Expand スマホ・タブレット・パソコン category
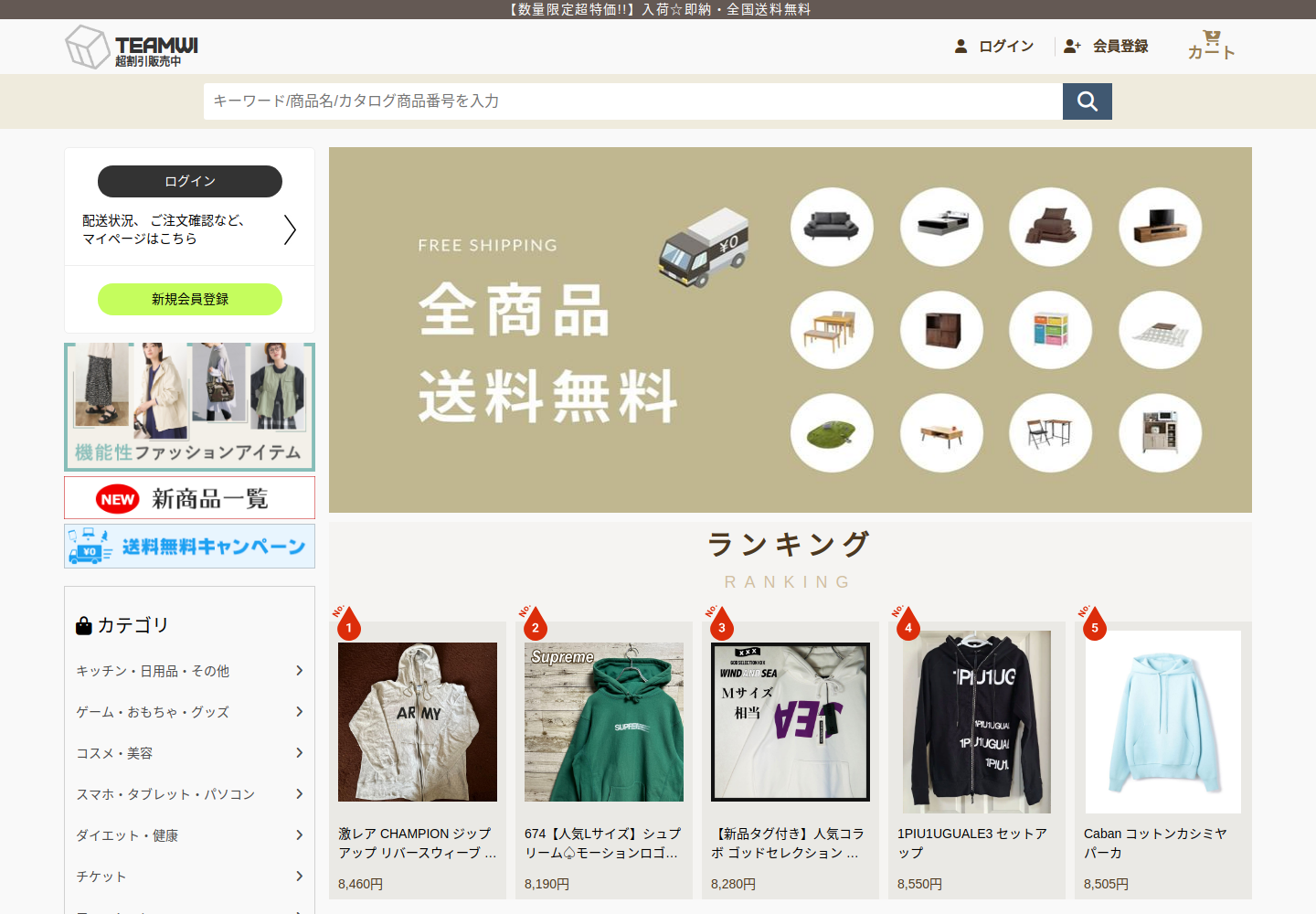Image resolution: width=1316 pixels, height=914 pixels. [190, 794]
